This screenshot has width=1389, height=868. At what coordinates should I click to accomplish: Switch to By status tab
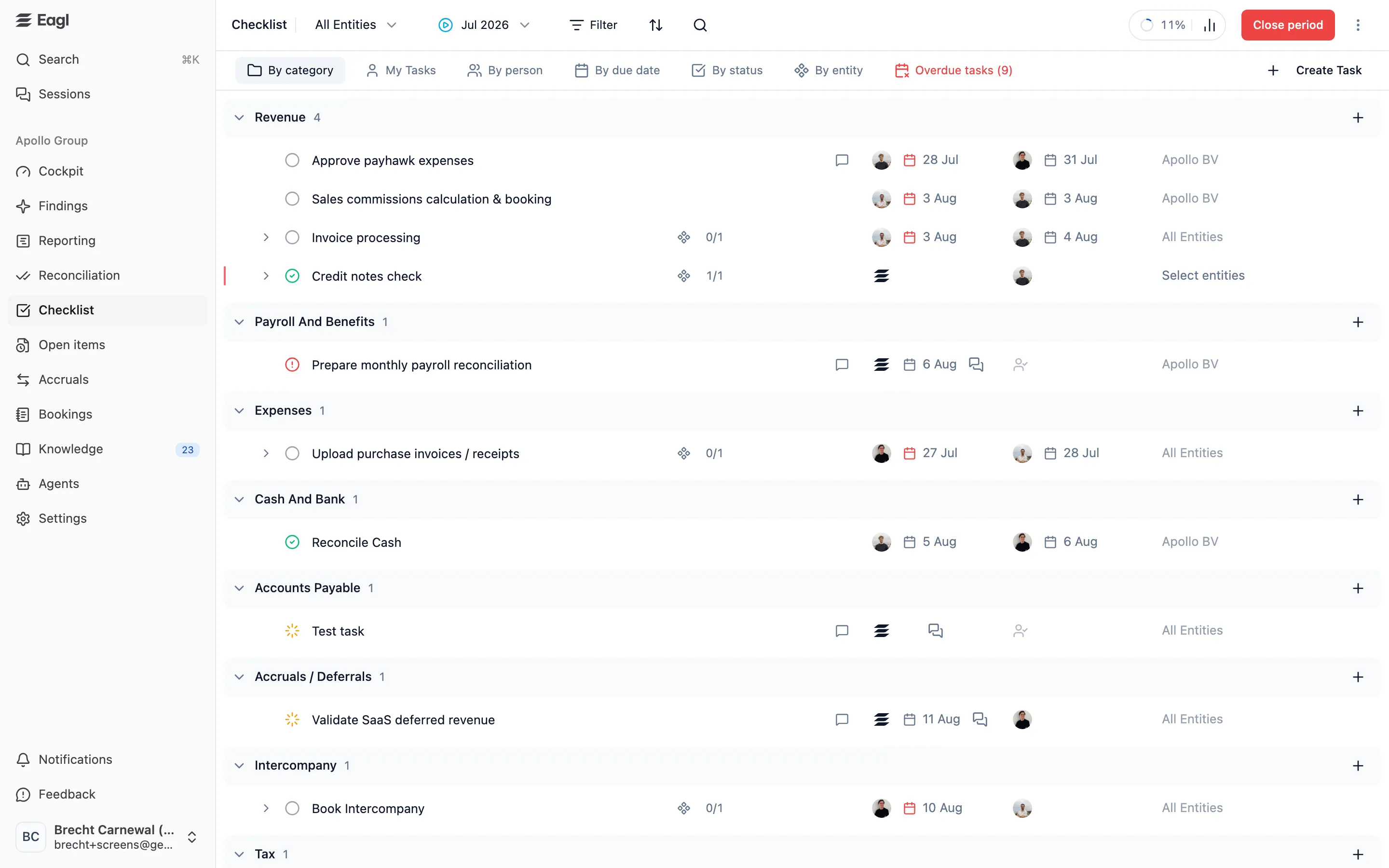click(x=727, y=70)
